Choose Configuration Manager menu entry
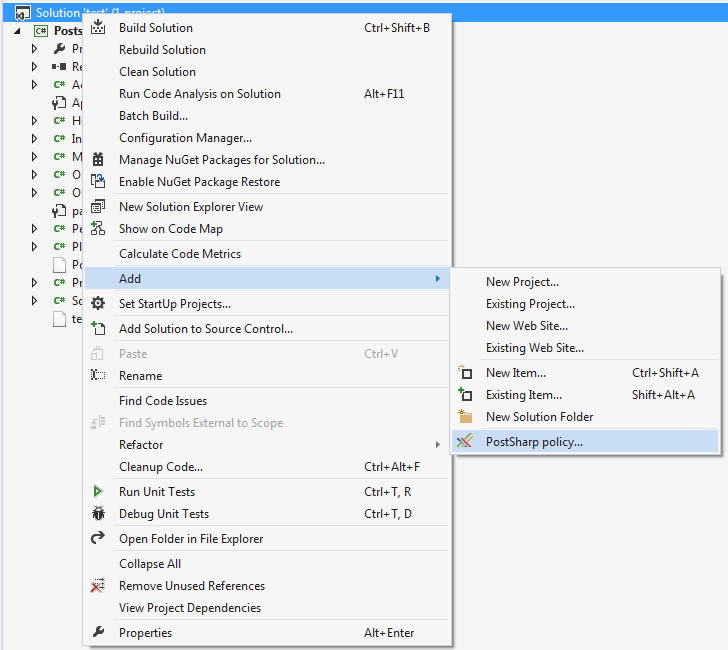The image size is (728, 650). coord(185,138)
